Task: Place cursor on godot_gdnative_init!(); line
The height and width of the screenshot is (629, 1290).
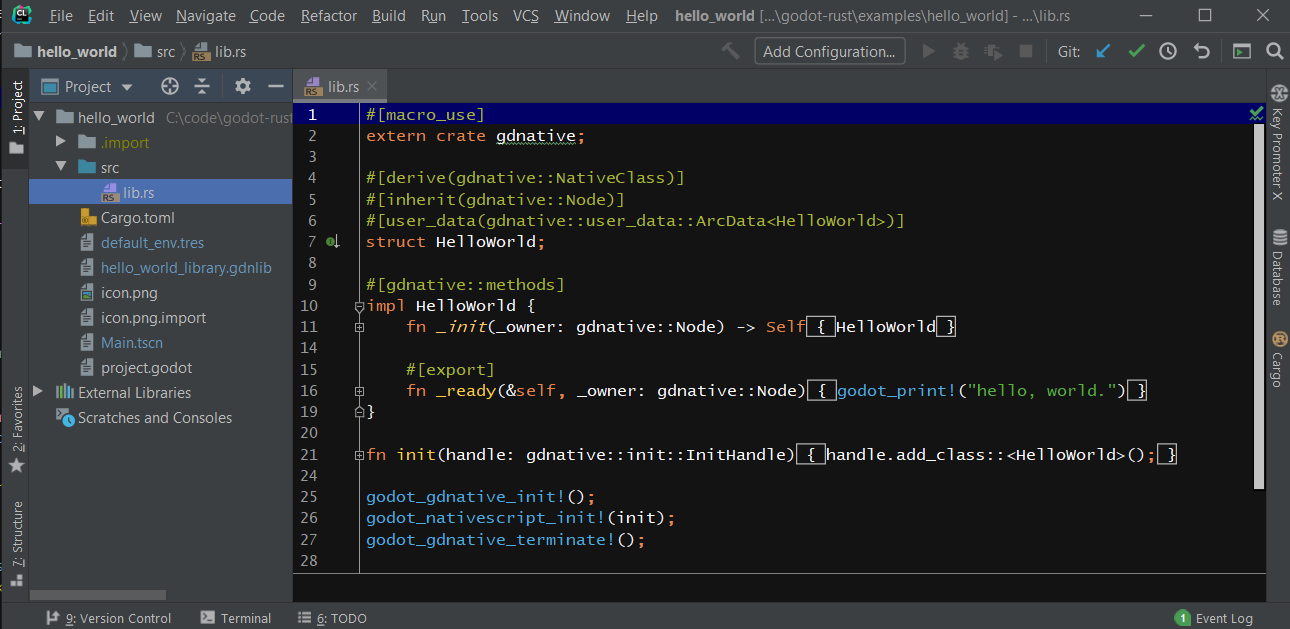Action: 480,497
